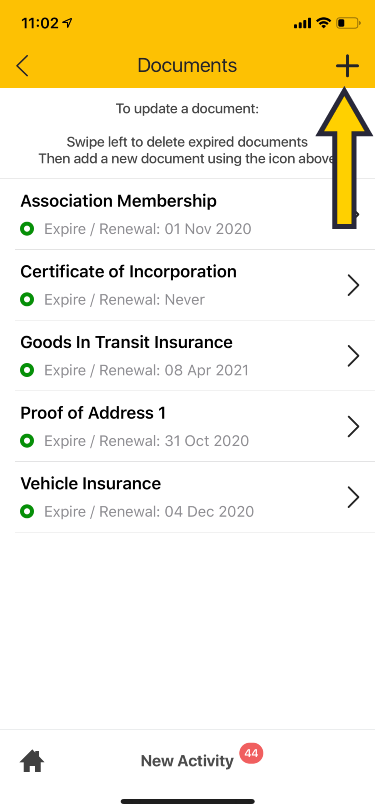Tap green status circle for Proof of Address 1

point(27,441)
